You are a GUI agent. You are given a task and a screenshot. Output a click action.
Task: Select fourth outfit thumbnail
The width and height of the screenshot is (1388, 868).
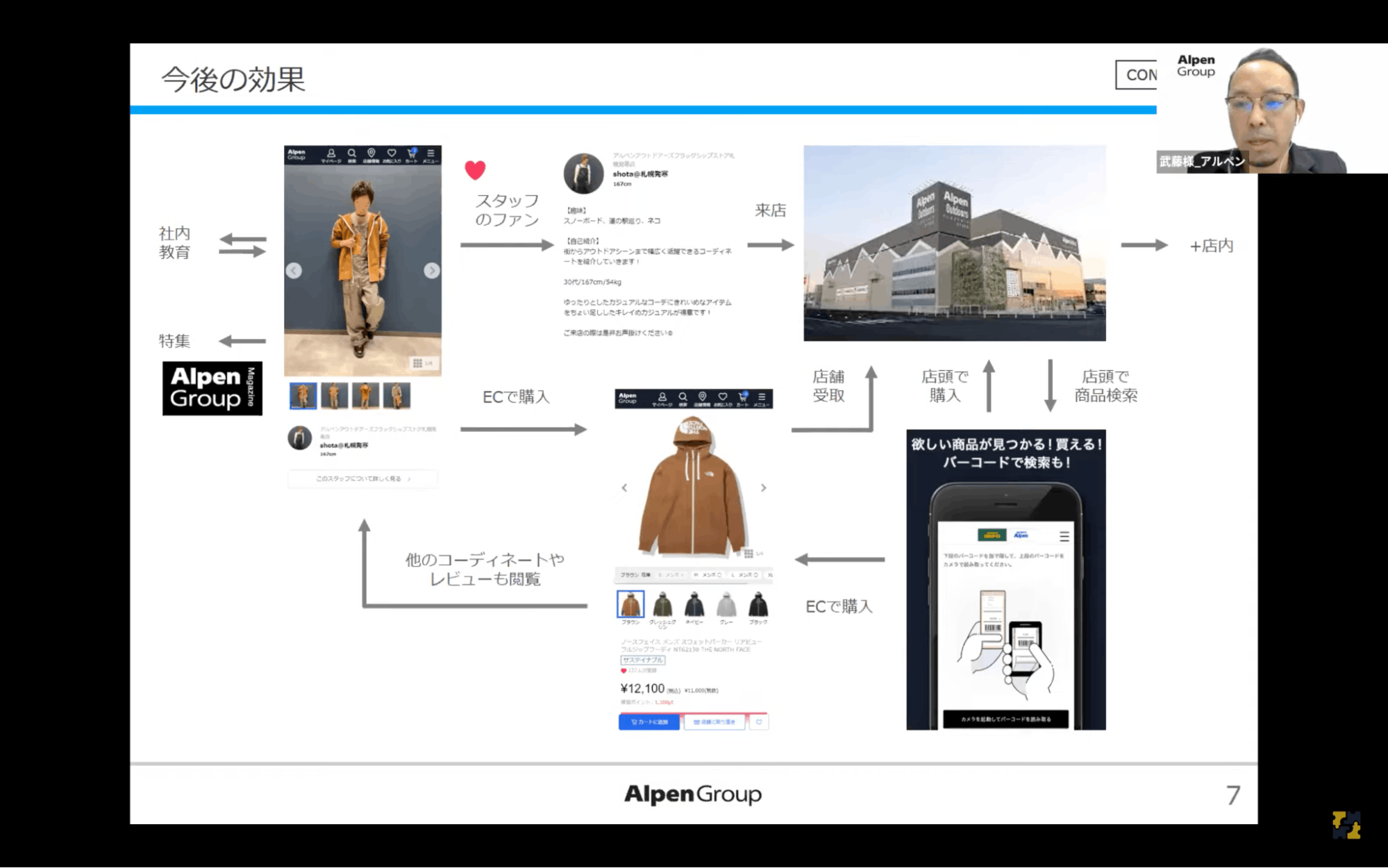click(396, 396)
